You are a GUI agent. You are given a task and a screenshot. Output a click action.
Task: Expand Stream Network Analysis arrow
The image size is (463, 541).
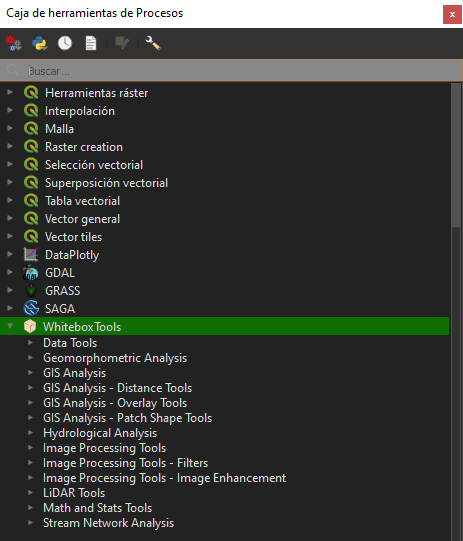[30, 522]
